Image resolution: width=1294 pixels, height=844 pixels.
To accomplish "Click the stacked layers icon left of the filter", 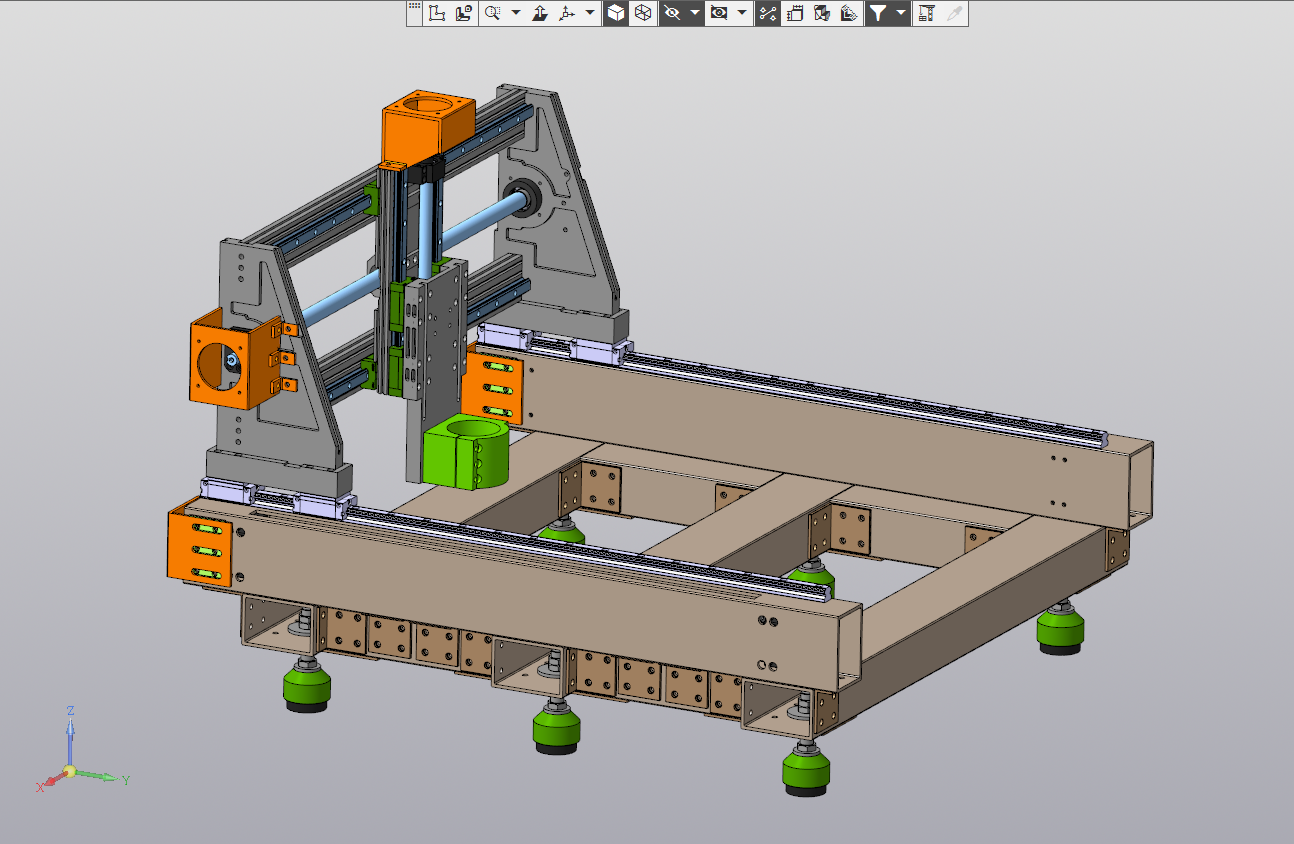I will pos(849,14).
